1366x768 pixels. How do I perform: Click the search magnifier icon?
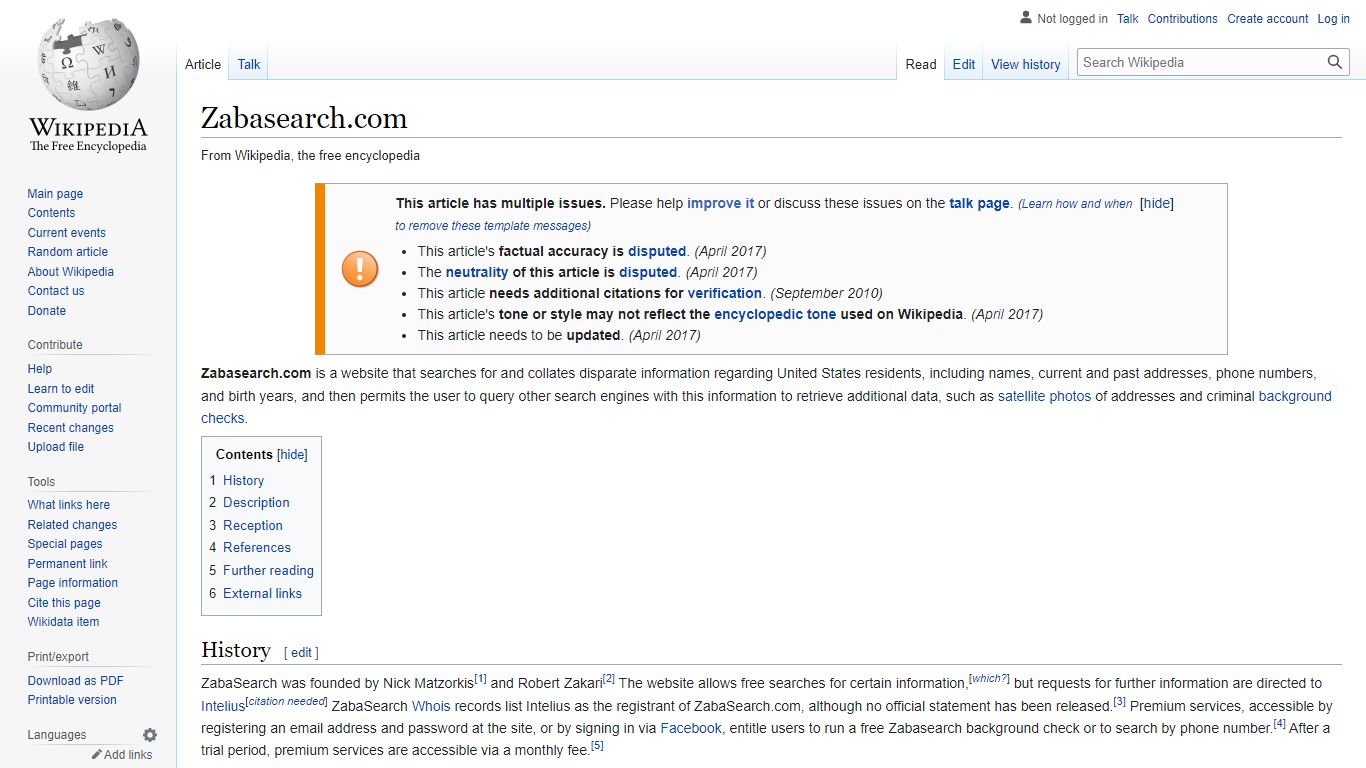[x=1335, y=62]
